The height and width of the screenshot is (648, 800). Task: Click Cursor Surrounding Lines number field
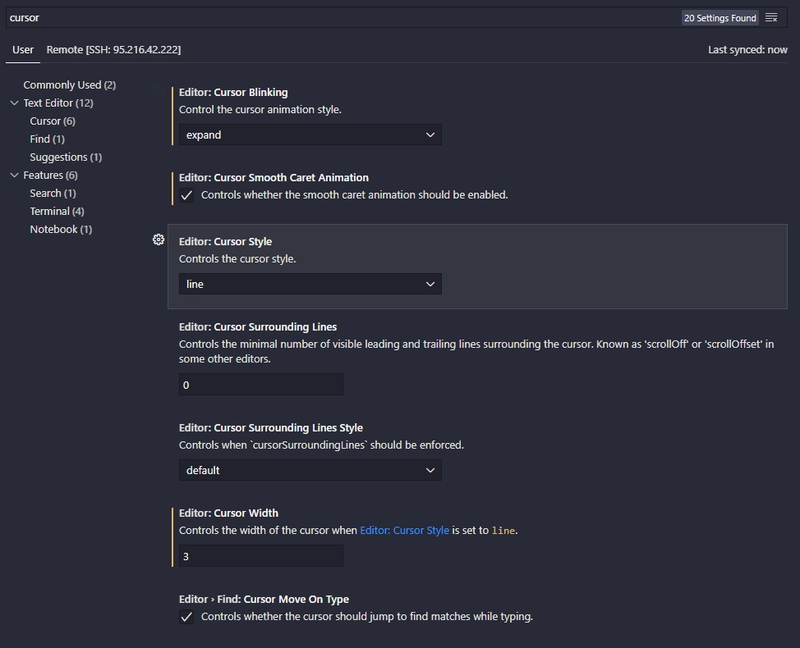tap(261, 385)
